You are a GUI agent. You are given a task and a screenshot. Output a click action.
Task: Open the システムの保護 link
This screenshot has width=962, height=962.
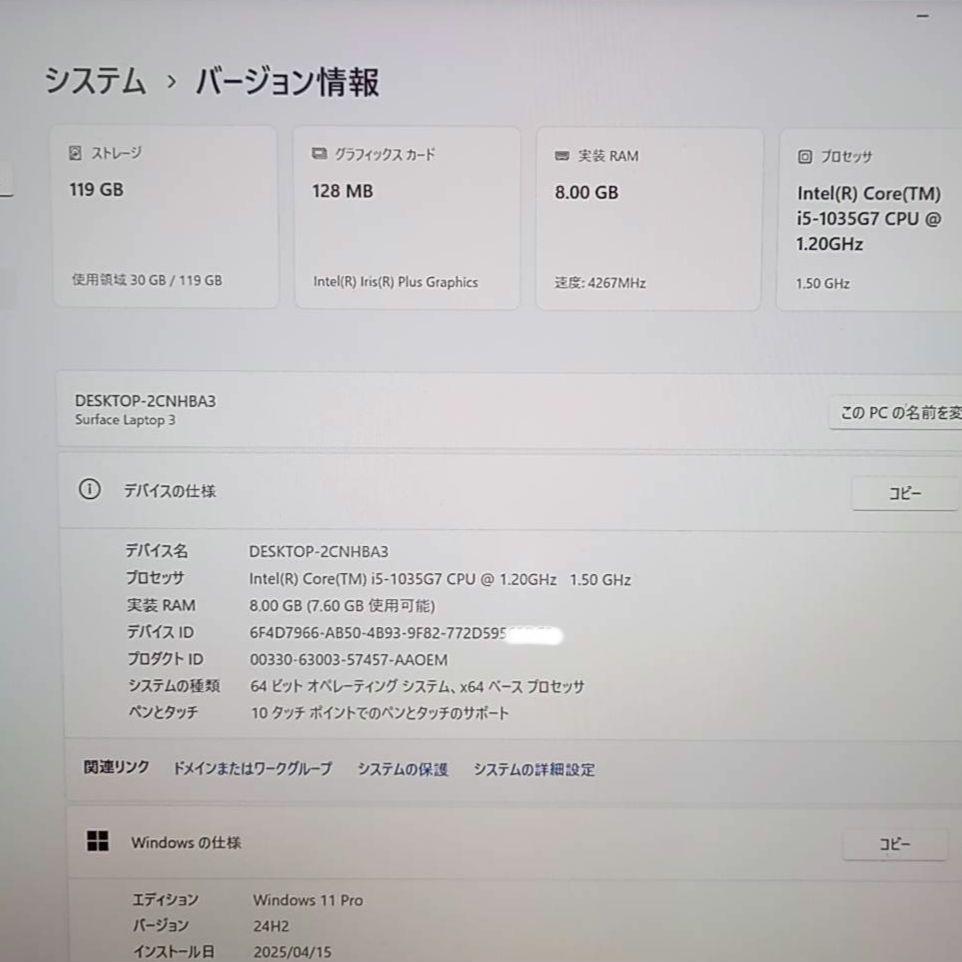[x=402, y=769]
